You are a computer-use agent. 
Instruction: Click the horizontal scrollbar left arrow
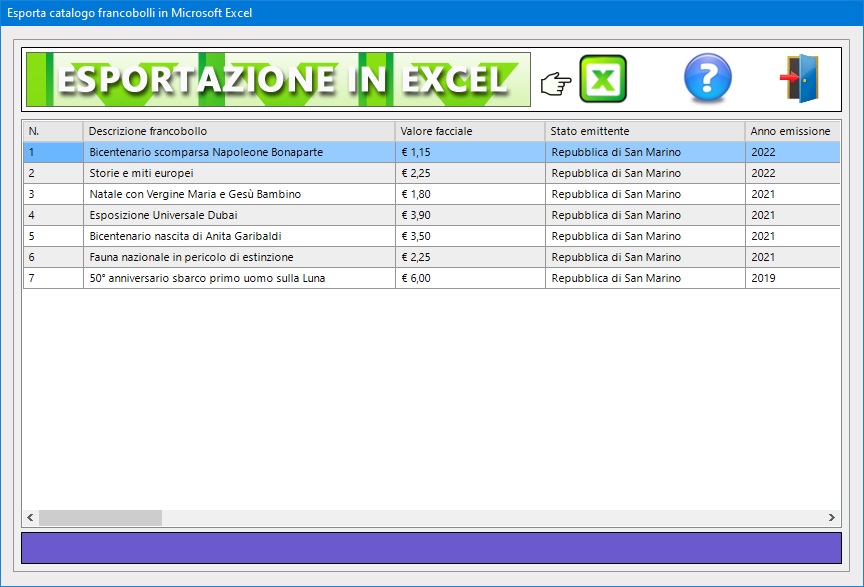[30, 518]
